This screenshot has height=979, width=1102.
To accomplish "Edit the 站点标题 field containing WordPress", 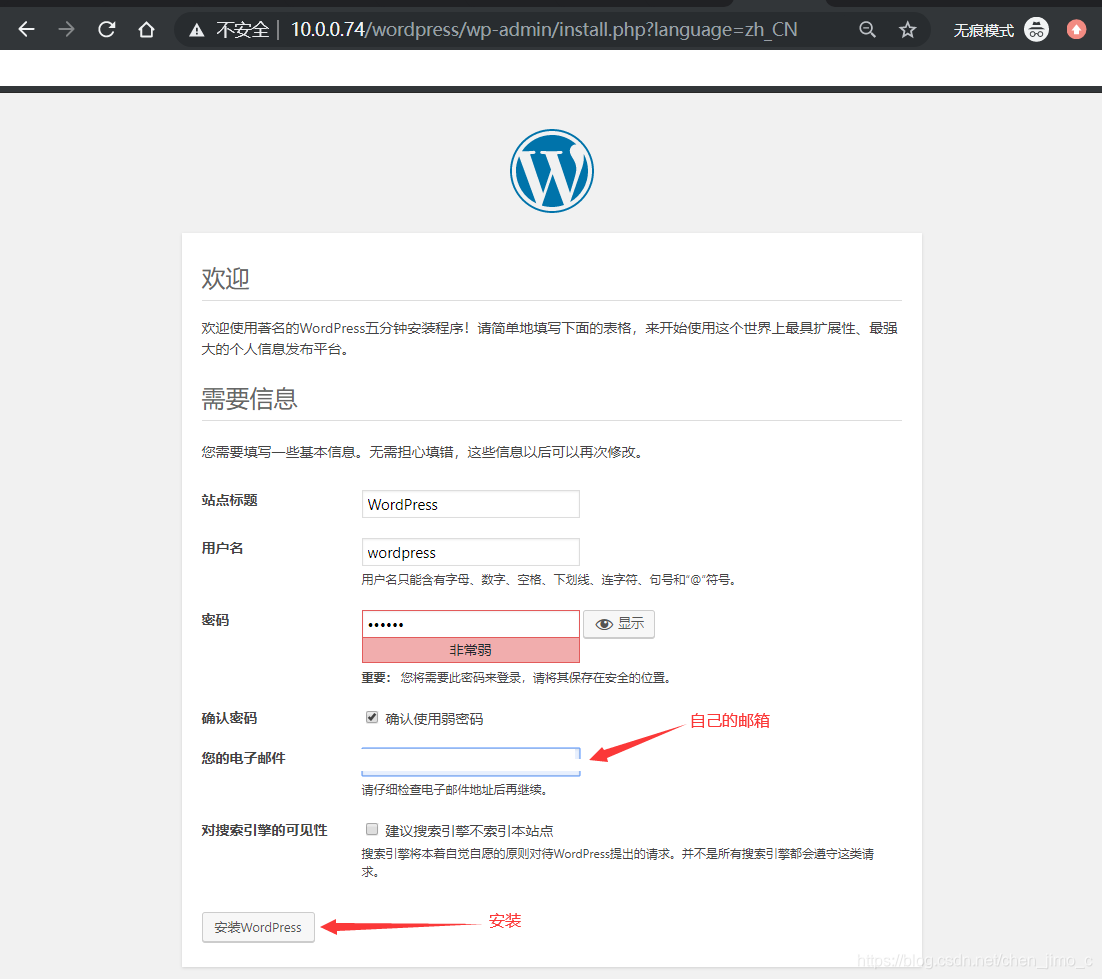I will [x=470, y=504].
